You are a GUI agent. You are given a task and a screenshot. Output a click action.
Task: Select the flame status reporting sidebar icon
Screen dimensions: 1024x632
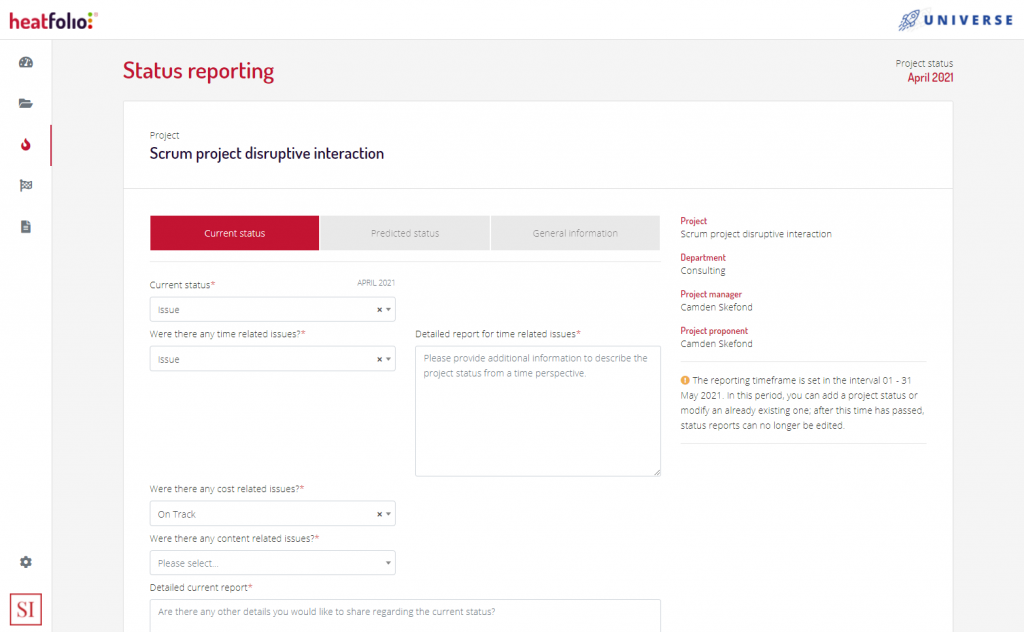pos(25,144)
